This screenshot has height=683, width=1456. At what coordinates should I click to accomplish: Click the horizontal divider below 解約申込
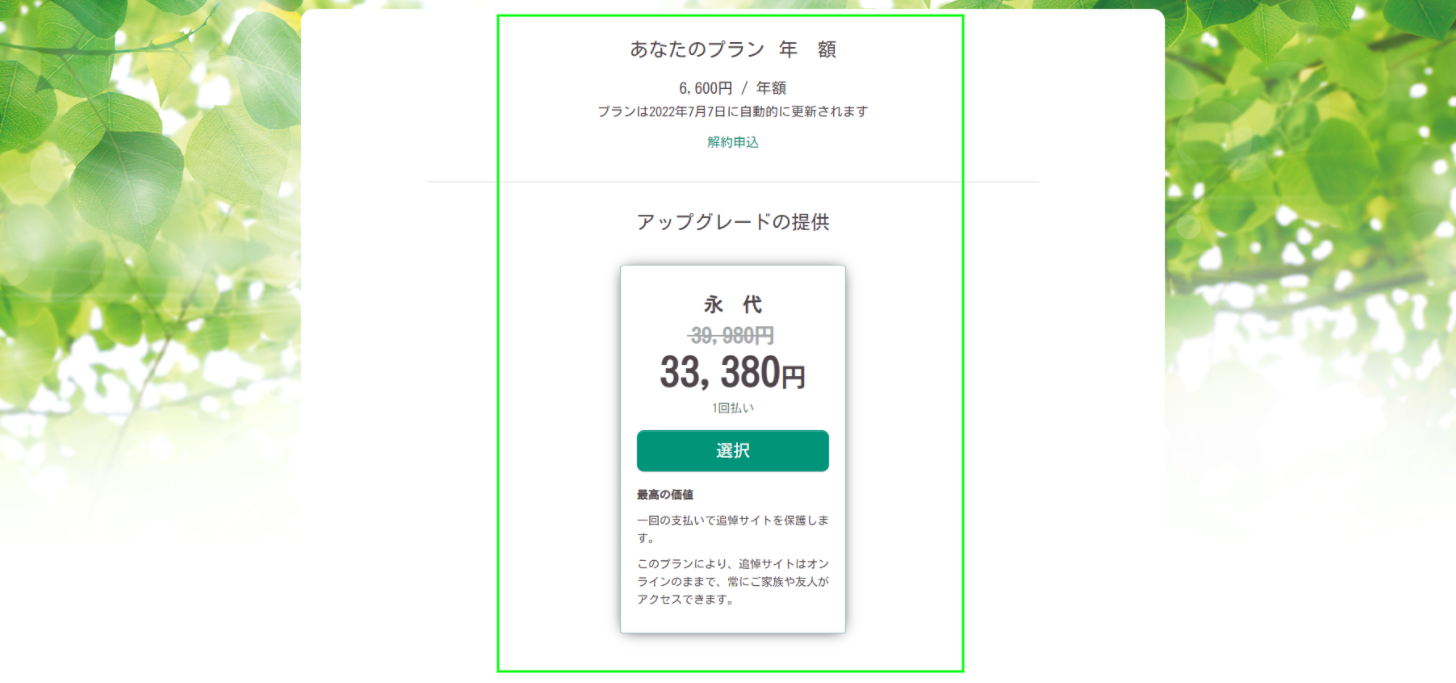tap(733, 182)
